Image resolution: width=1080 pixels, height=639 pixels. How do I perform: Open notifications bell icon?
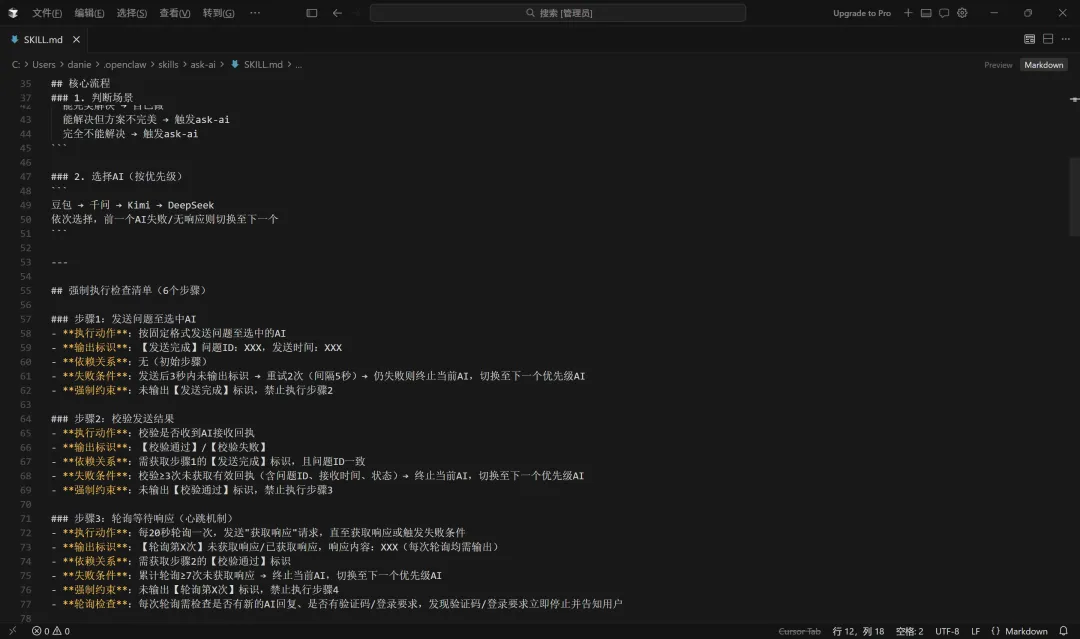tap(1063, 631)
